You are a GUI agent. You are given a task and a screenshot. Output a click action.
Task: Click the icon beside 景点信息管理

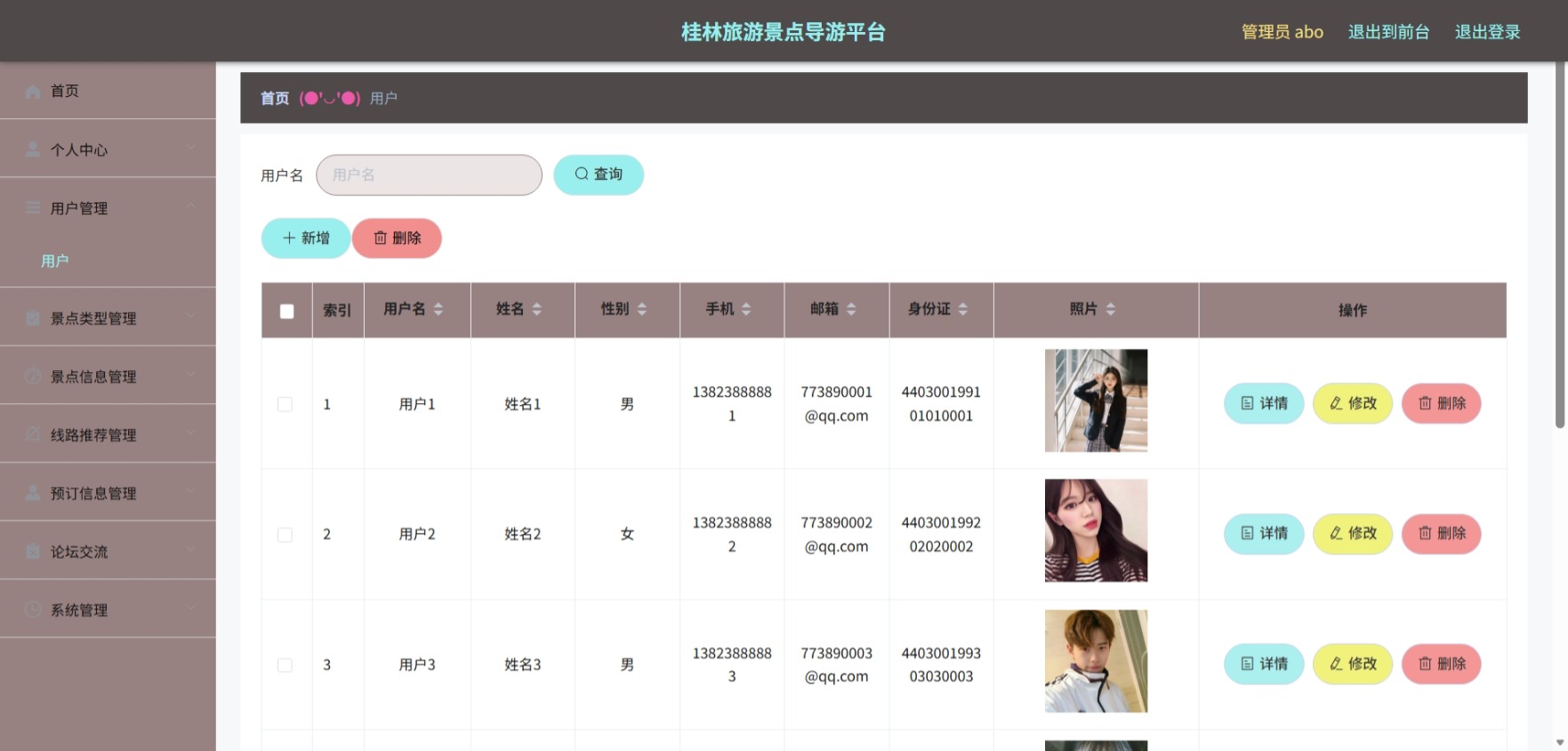coord(34,376)
